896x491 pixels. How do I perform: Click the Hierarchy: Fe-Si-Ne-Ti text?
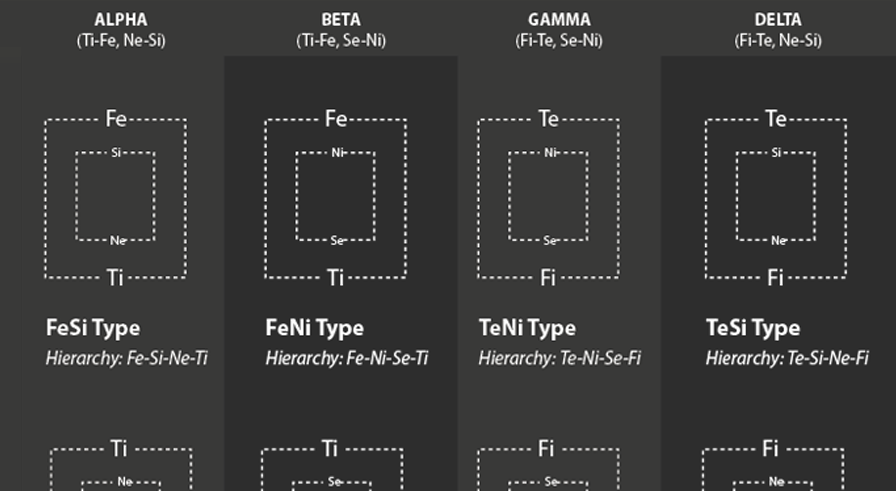click(127, 358)
